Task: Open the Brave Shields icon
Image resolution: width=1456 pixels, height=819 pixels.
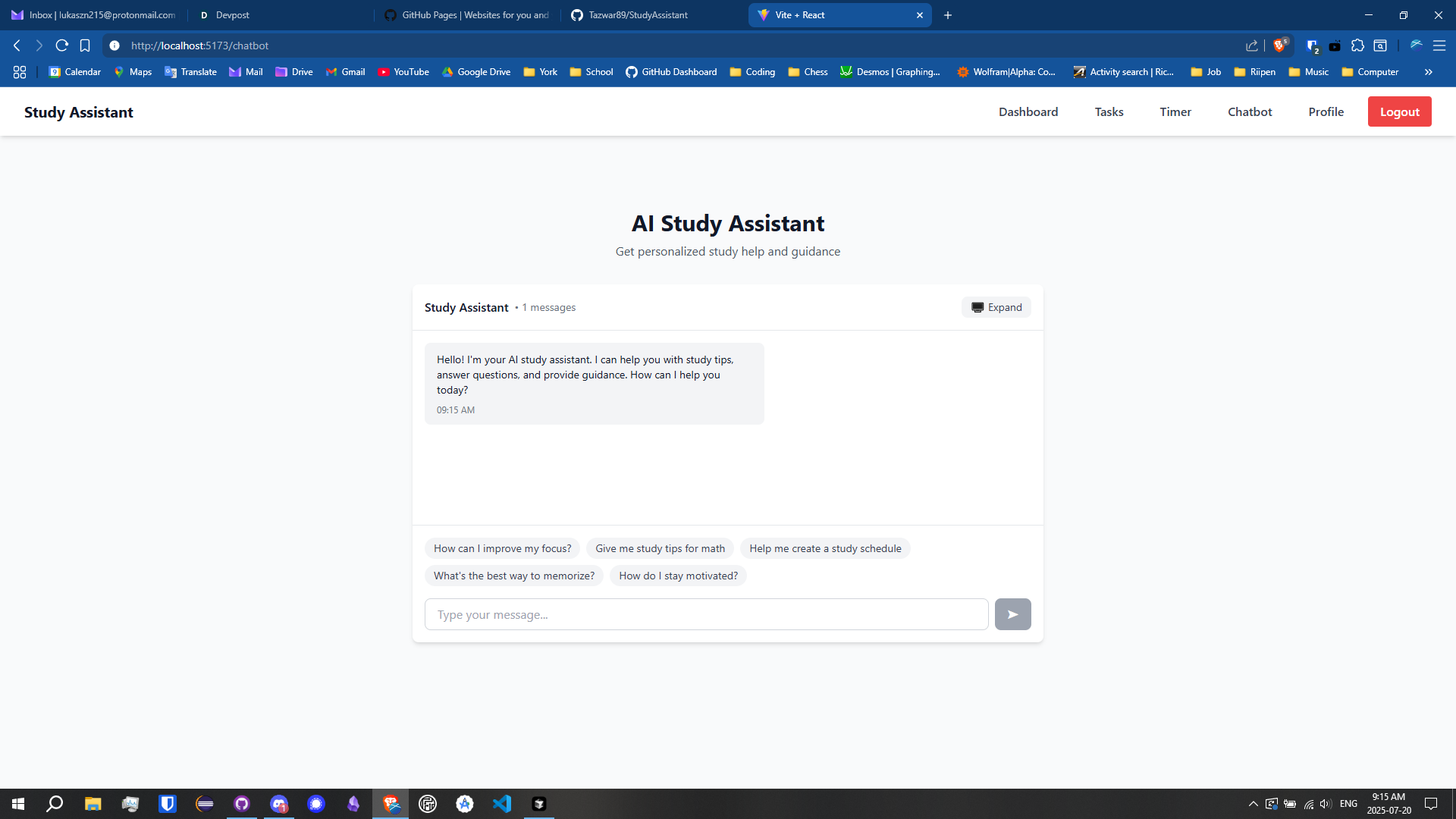Action: [x=1280, y=45]
